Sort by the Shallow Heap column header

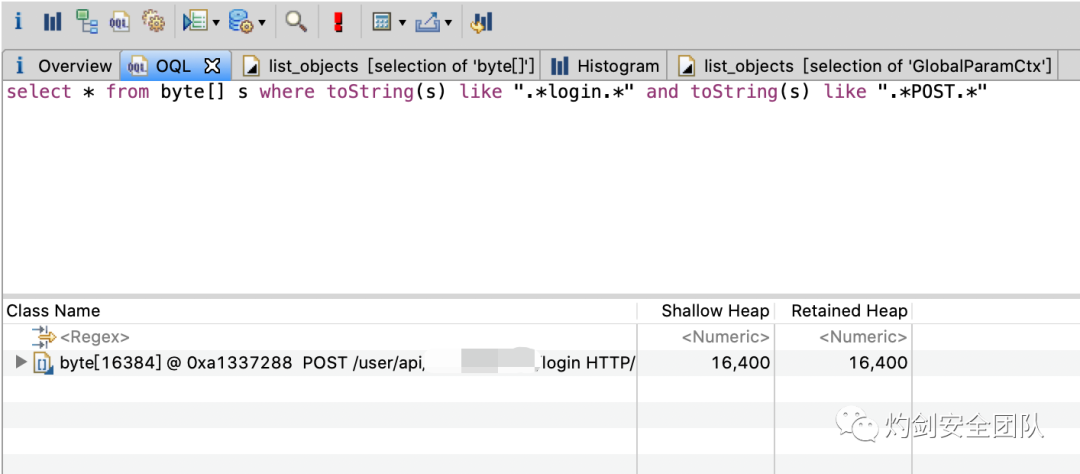(706, 311)
